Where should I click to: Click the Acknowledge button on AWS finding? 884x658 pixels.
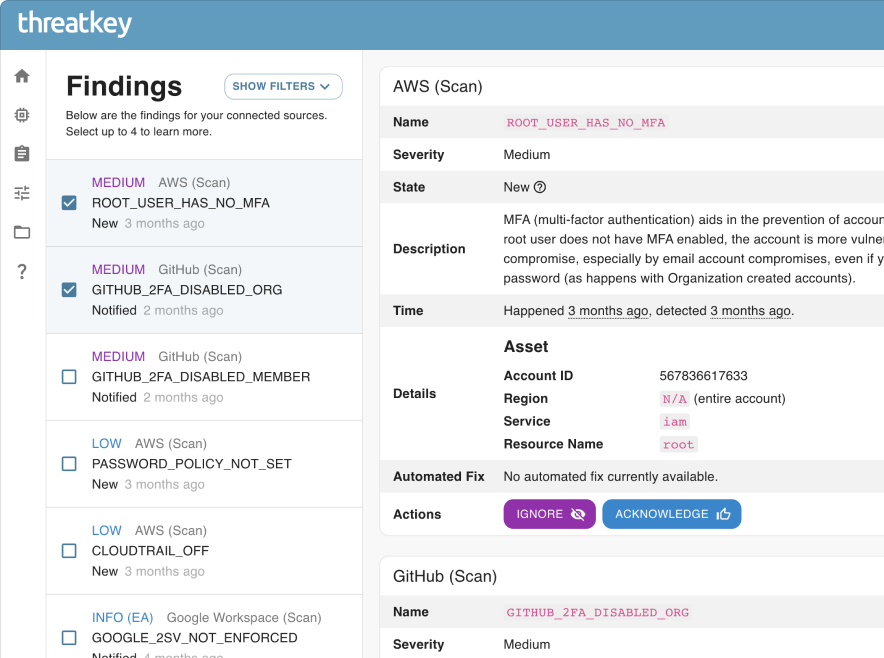pos(671,513)
